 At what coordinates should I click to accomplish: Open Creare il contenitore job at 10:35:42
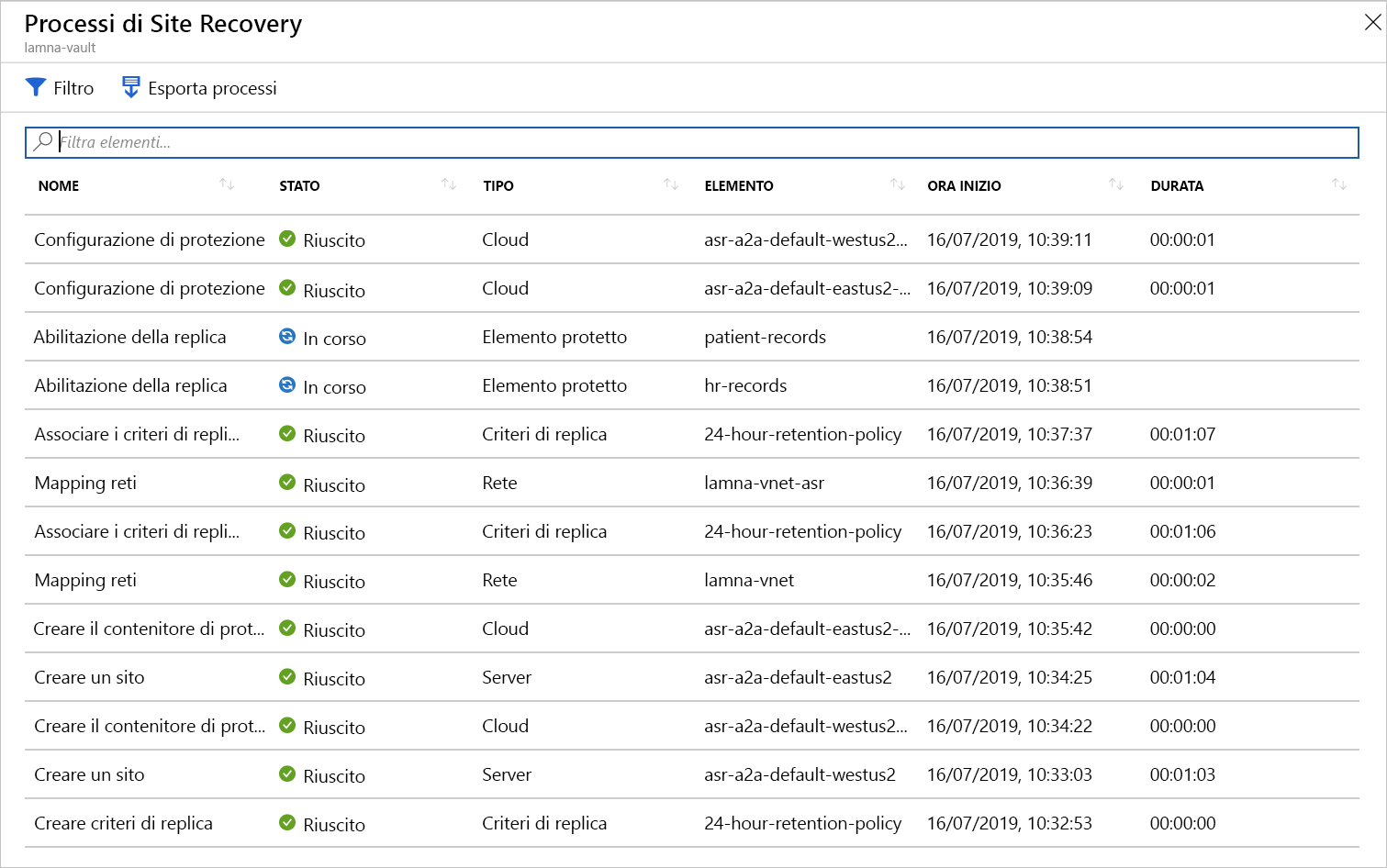coord(149,629)
